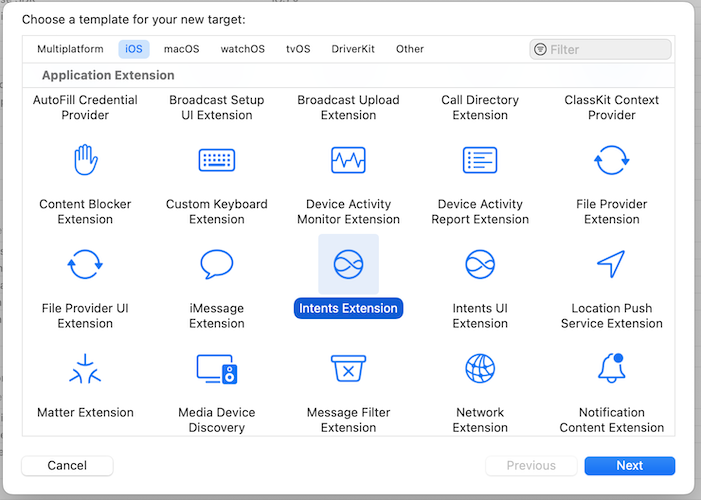701x500 pixels.
Task: Select the File Provider Extension sync icon
Action: pyautogui.click(x=612, y=160)
